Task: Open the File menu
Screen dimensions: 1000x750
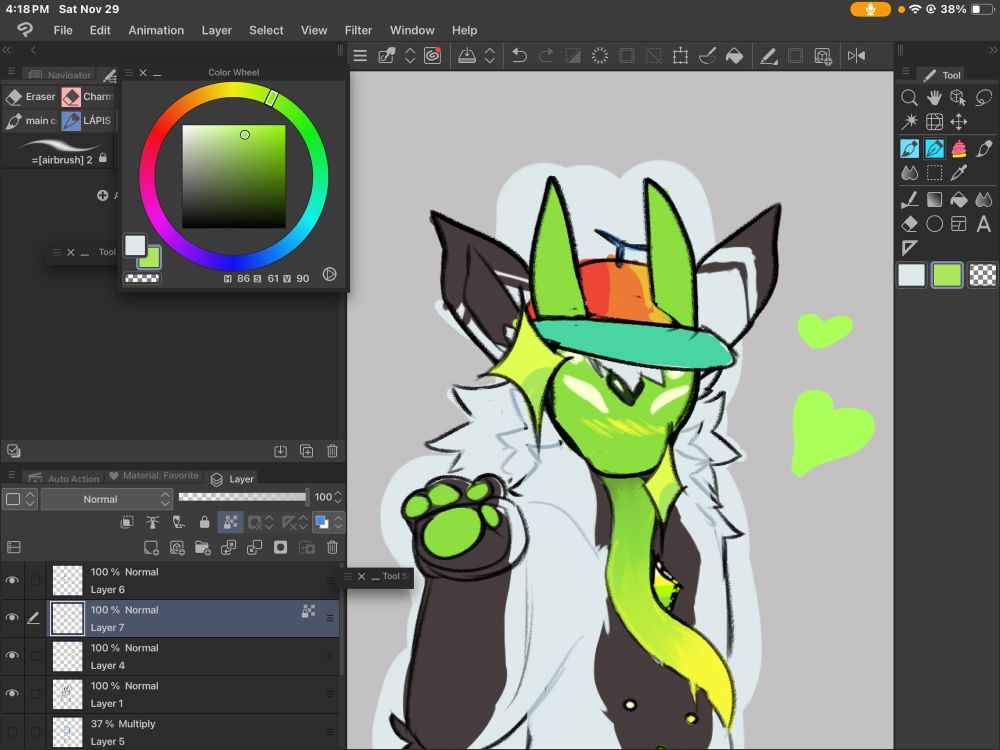Action: (62, 30)
